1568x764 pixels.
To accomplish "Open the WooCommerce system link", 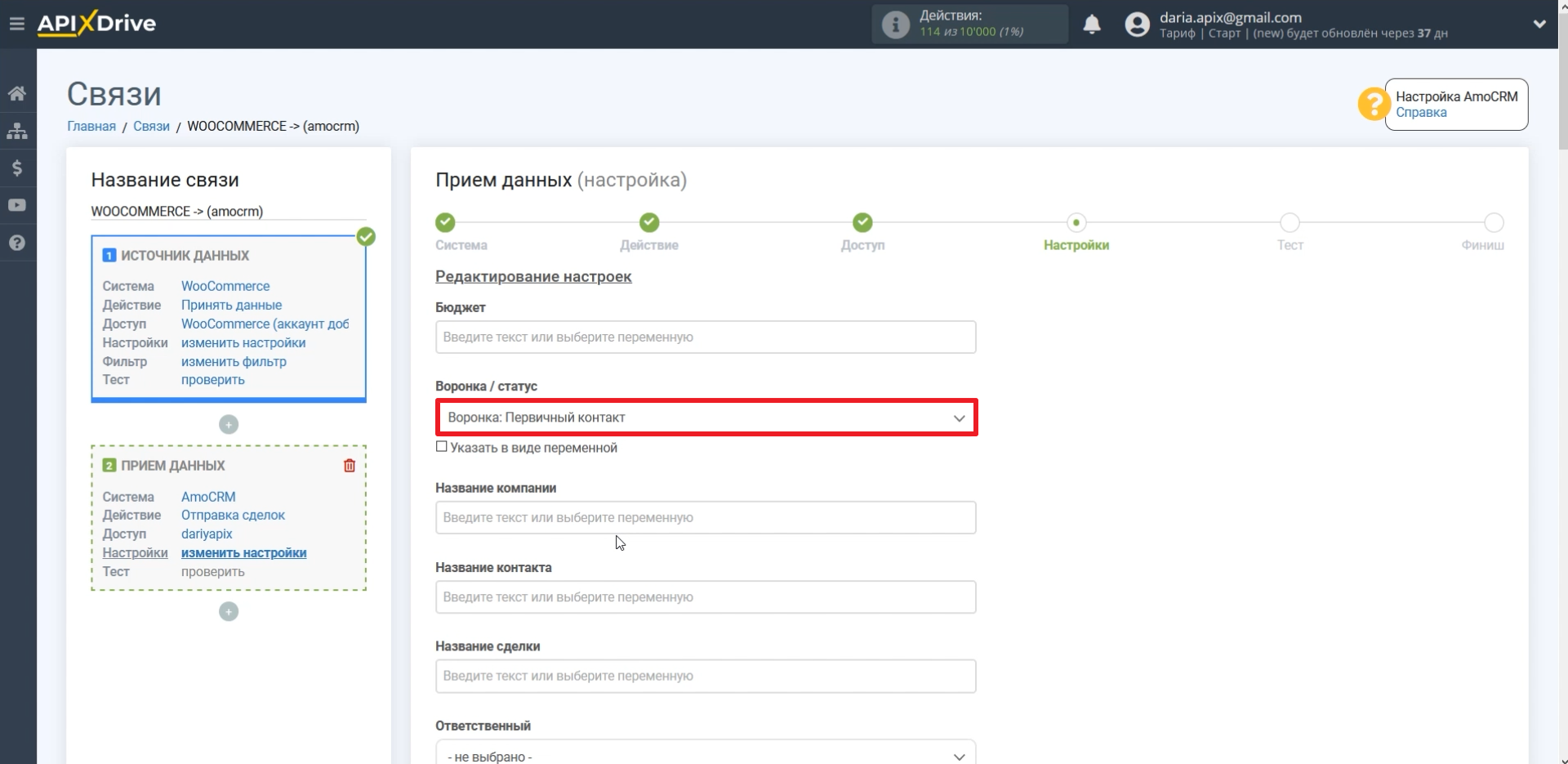I will 225,286.
